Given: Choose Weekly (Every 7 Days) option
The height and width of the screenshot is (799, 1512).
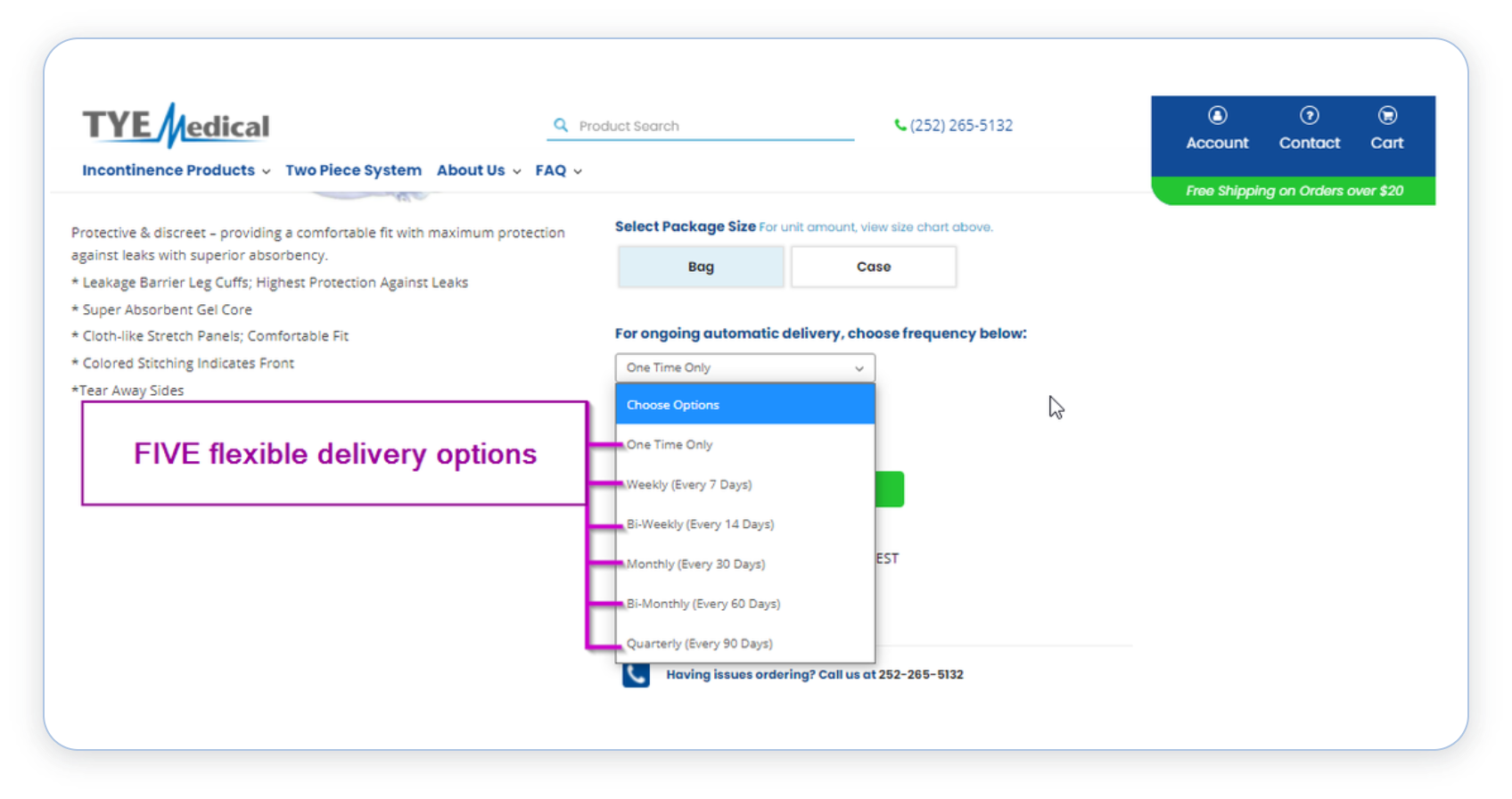Looking at the screenshot, I should click(x=689, y=484).
